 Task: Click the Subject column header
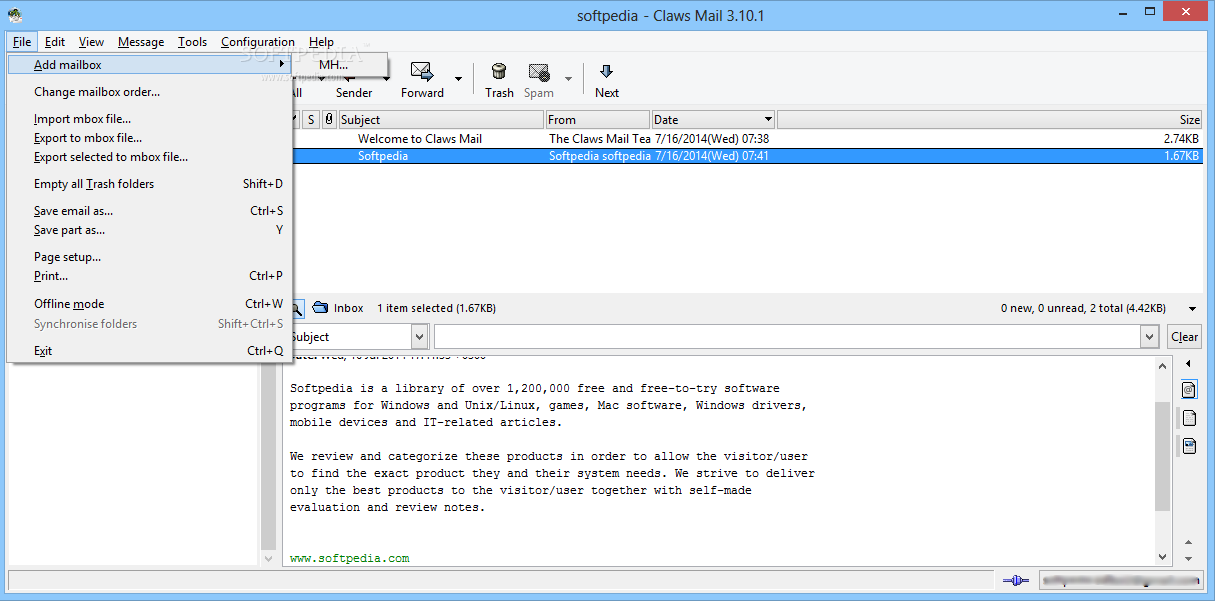[x=441, y=120]
